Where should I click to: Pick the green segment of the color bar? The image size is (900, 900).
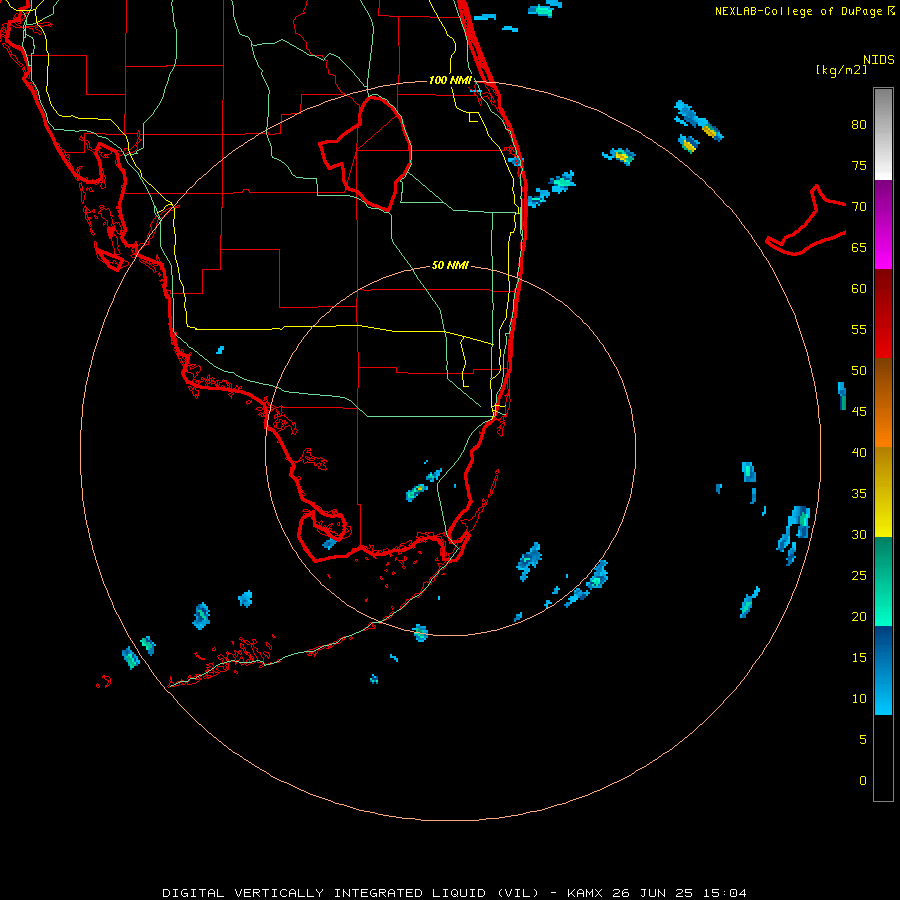point(883,581)
